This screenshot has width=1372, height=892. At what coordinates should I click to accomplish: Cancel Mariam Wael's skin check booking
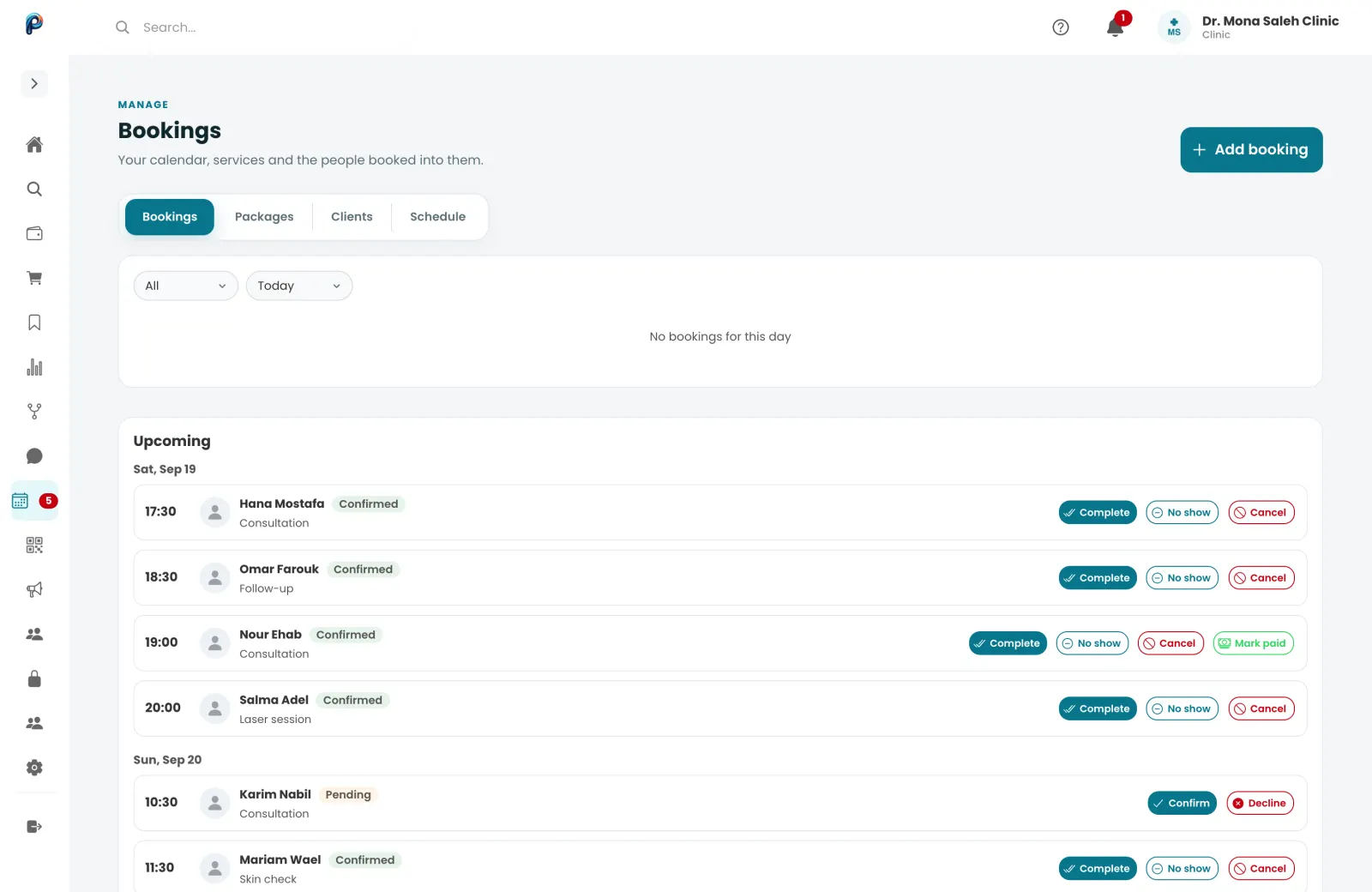[x=1261, y=869]
